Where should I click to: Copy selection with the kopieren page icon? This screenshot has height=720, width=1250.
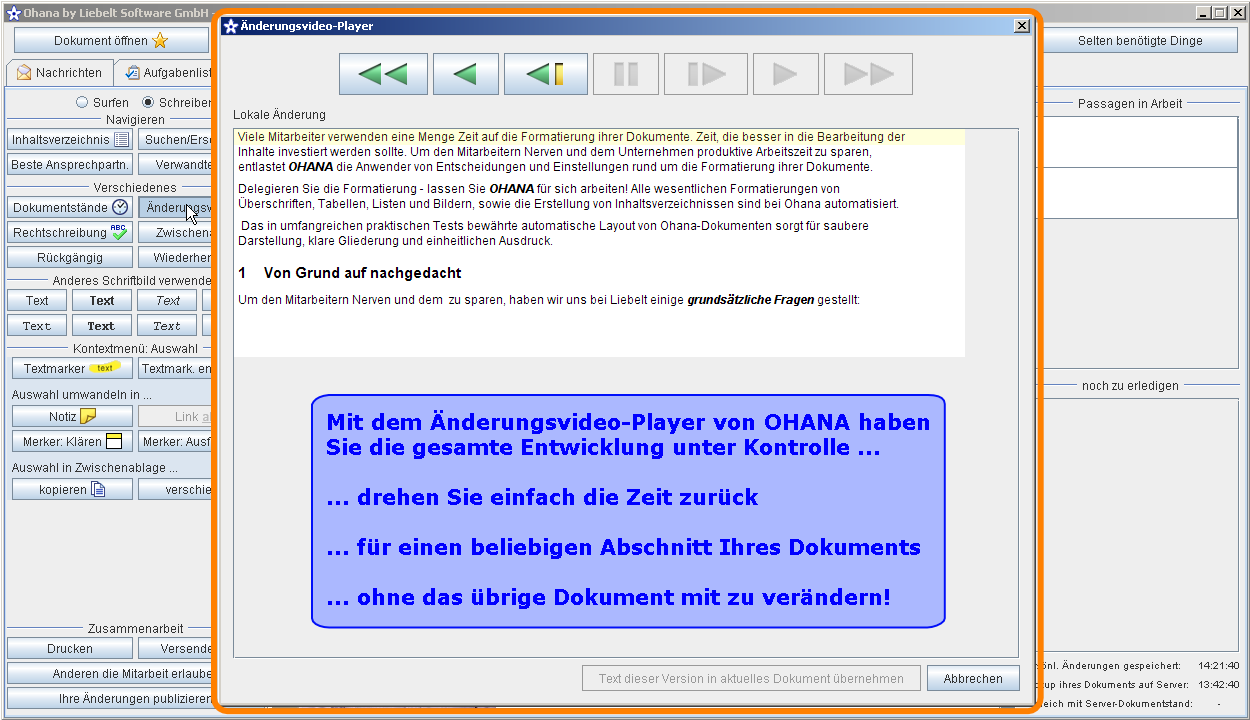(x=100, y=489)
